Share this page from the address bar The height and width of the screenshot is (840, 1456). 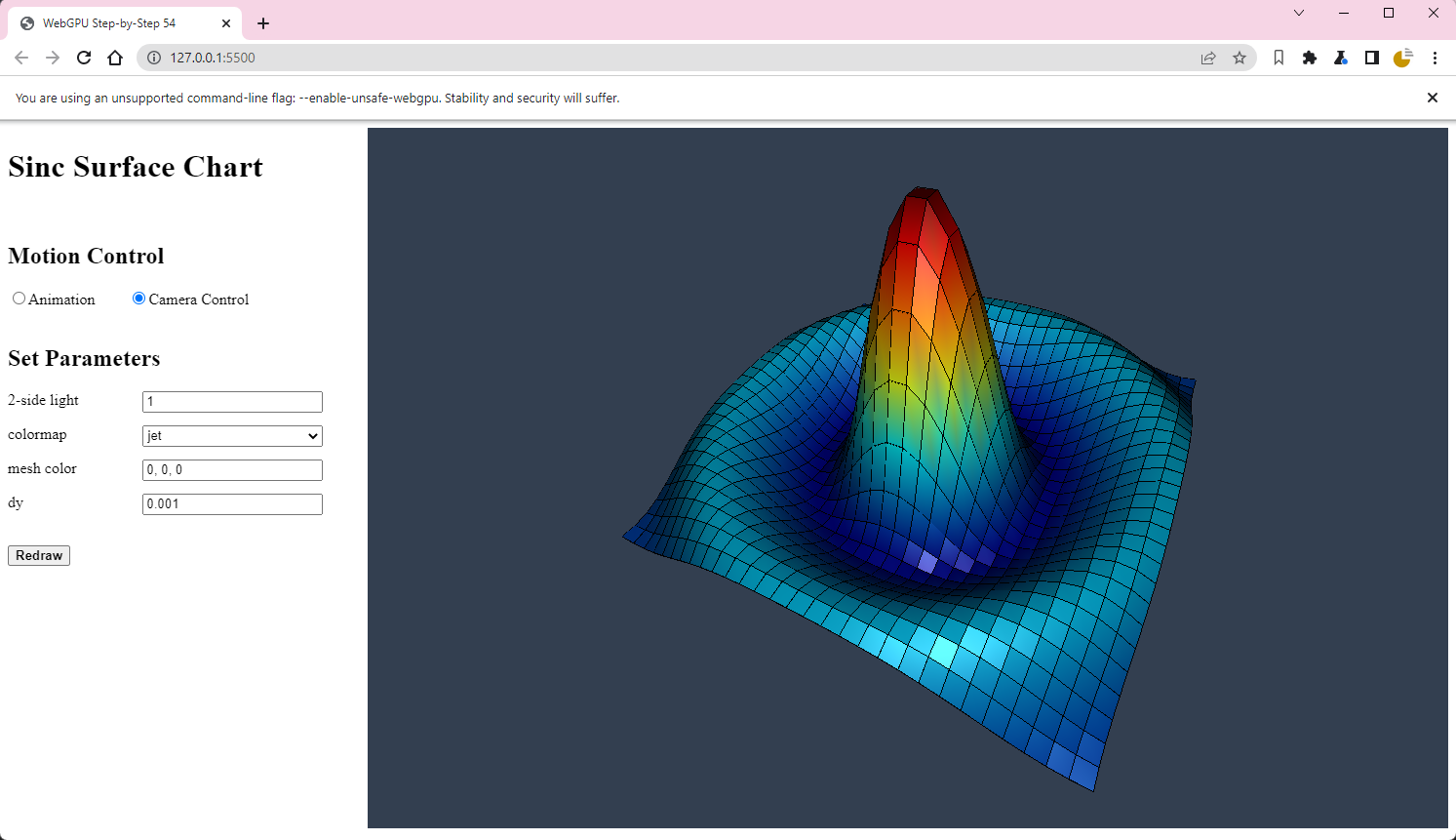(1208, 58)
